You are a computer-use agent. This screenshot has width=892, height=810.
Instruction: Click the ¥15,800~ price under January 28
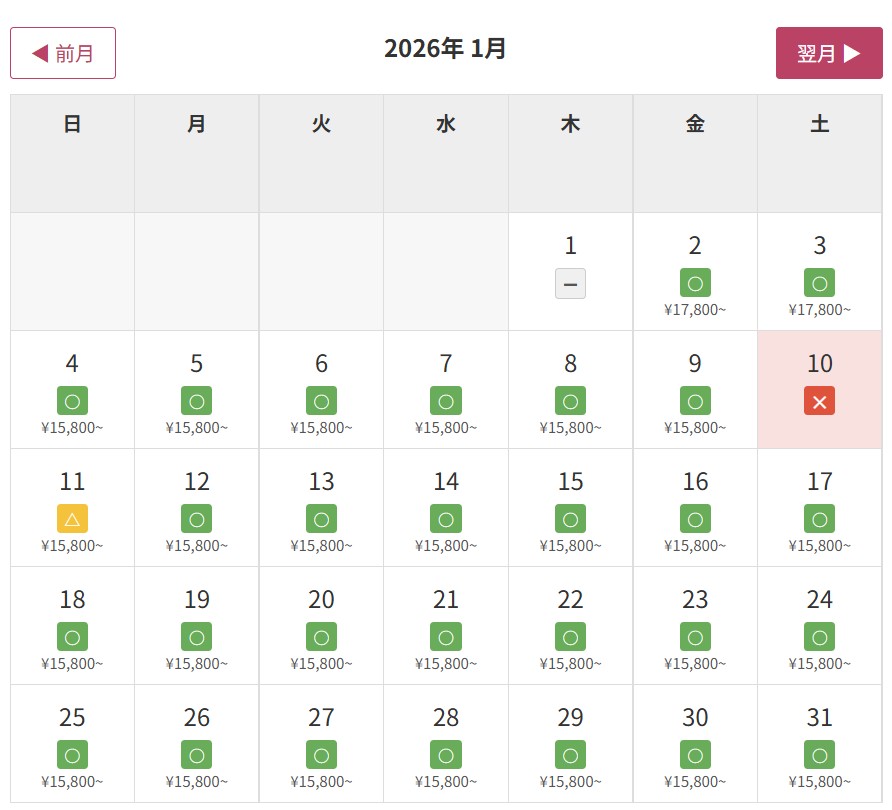[446, 782]
